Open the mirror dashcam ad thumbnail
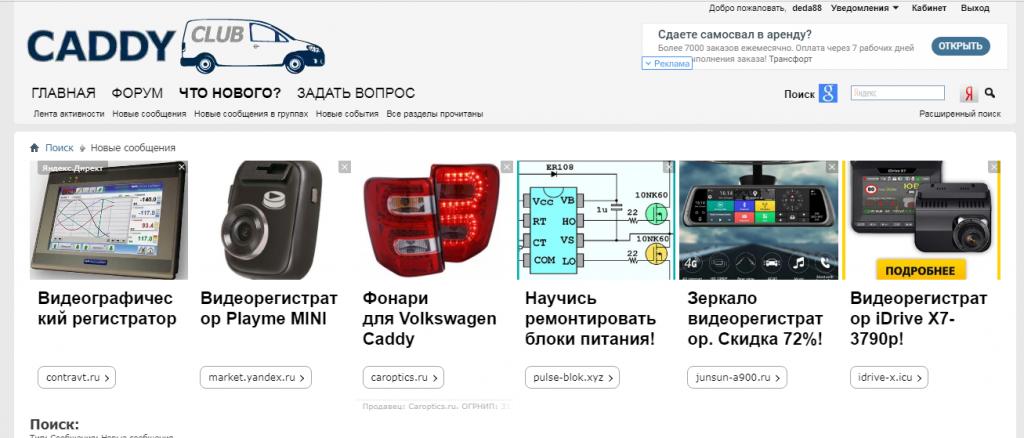This screenshot has width=1024, height=438. point(758,220)
